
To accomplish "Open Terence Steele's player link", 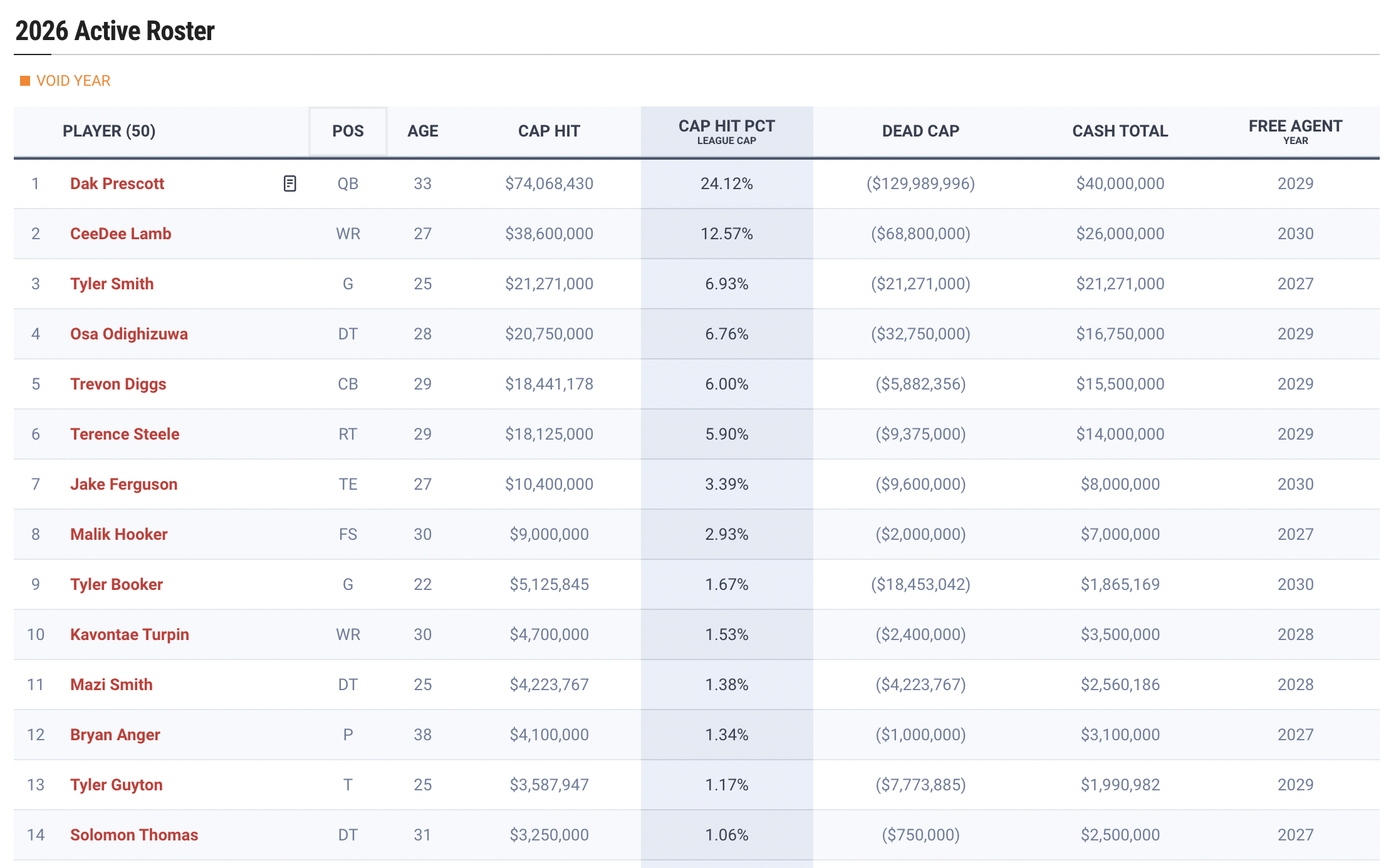I will [x=125, y=434].
